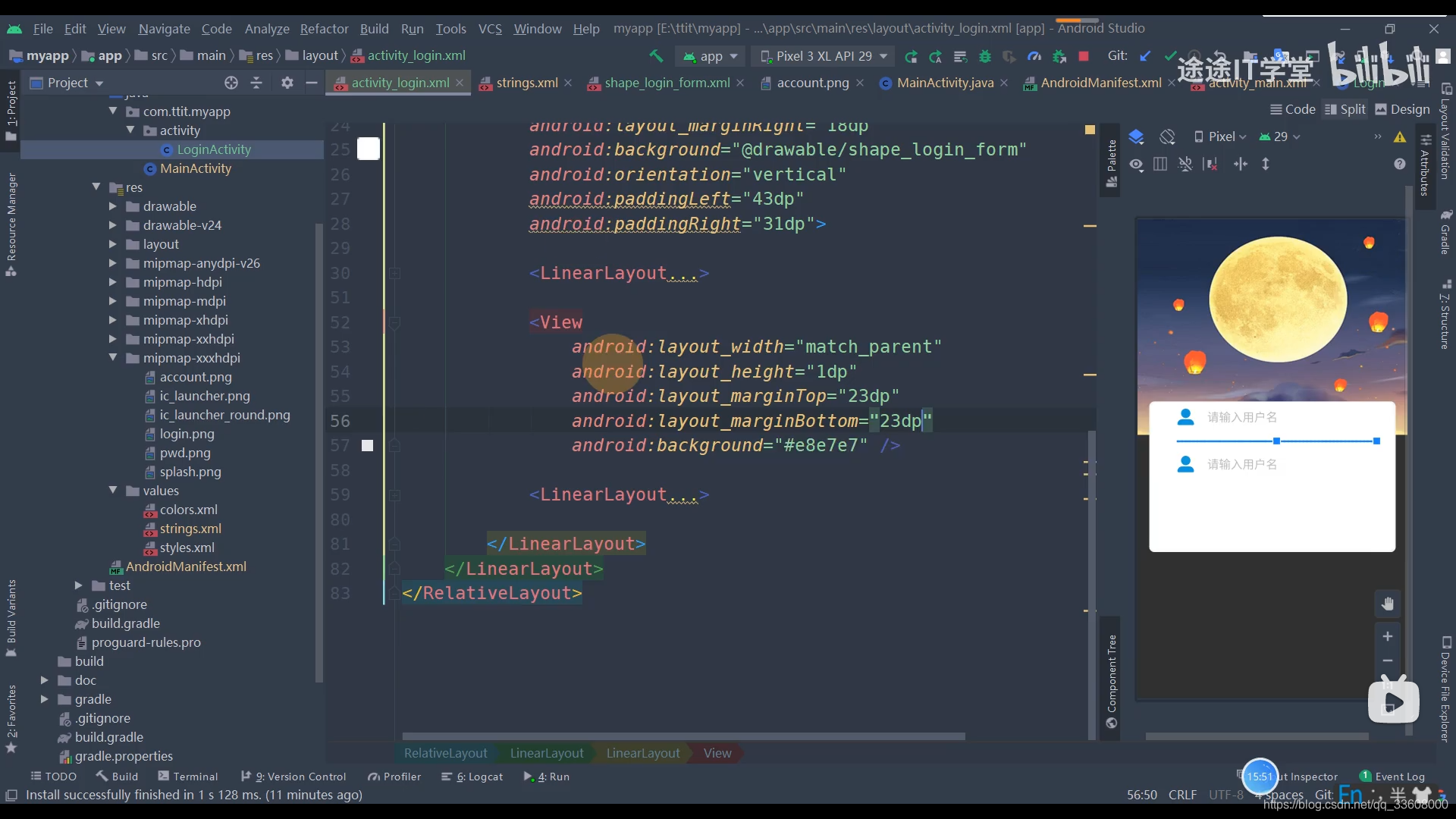The height and width of the screenshot is (819, 1456).
Task: Select the RelativeLayout tab at bottom
Action: click(445, 753)
